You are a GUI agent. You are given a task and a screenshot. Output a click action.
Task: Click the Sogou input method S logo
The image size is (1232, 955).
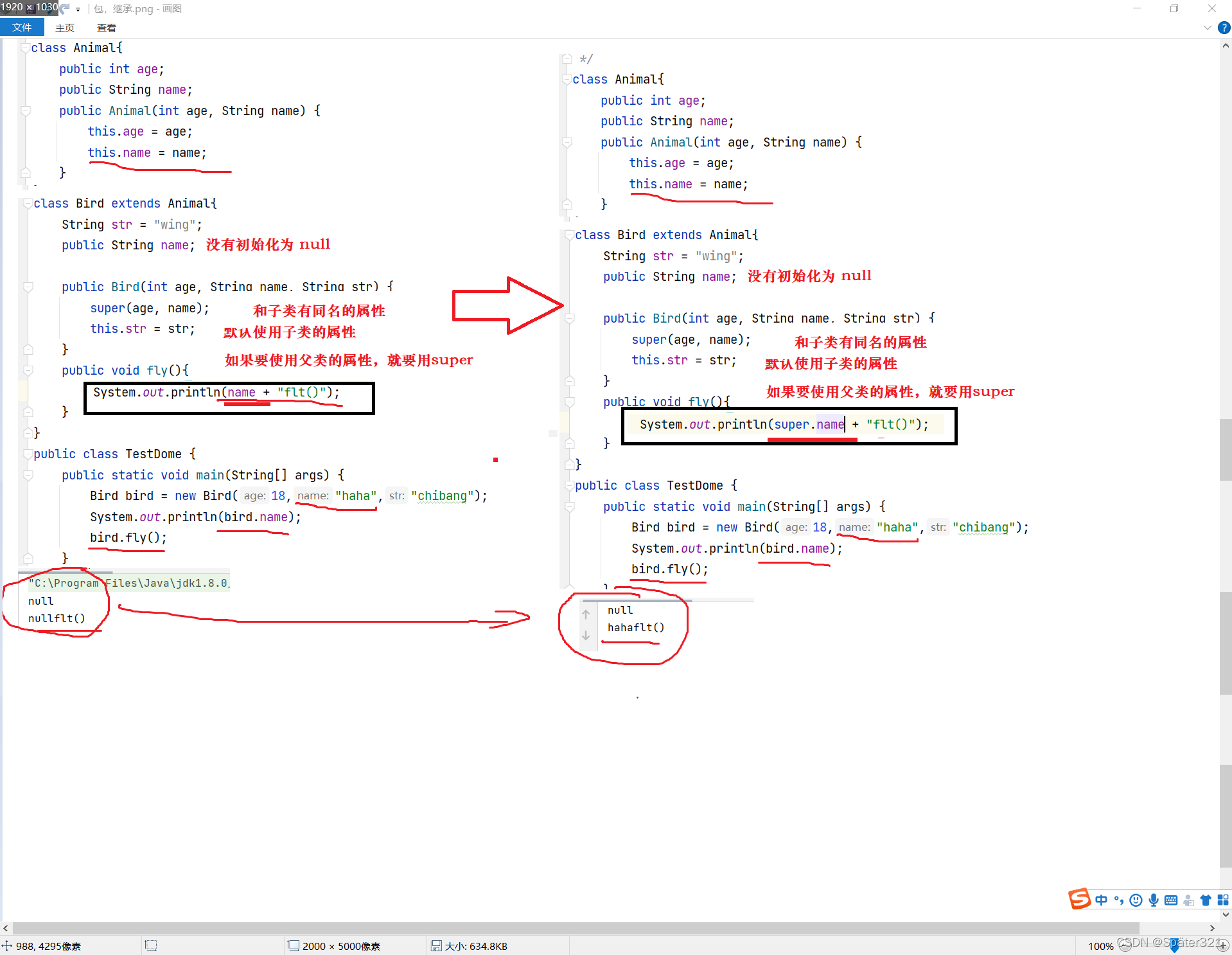point(1080,899)
